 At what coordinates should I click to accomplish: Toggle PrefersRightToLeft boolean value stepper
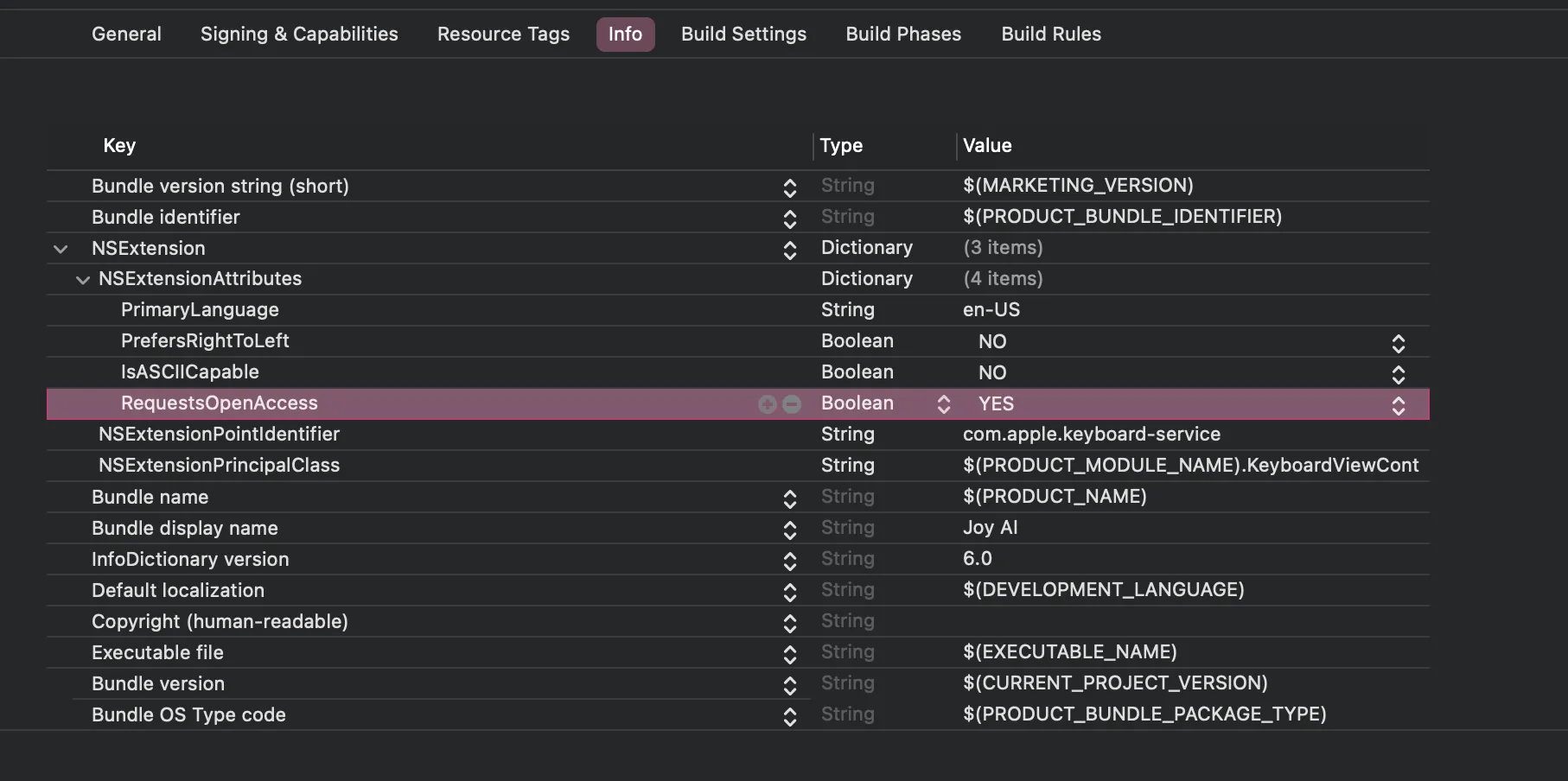1398,343
